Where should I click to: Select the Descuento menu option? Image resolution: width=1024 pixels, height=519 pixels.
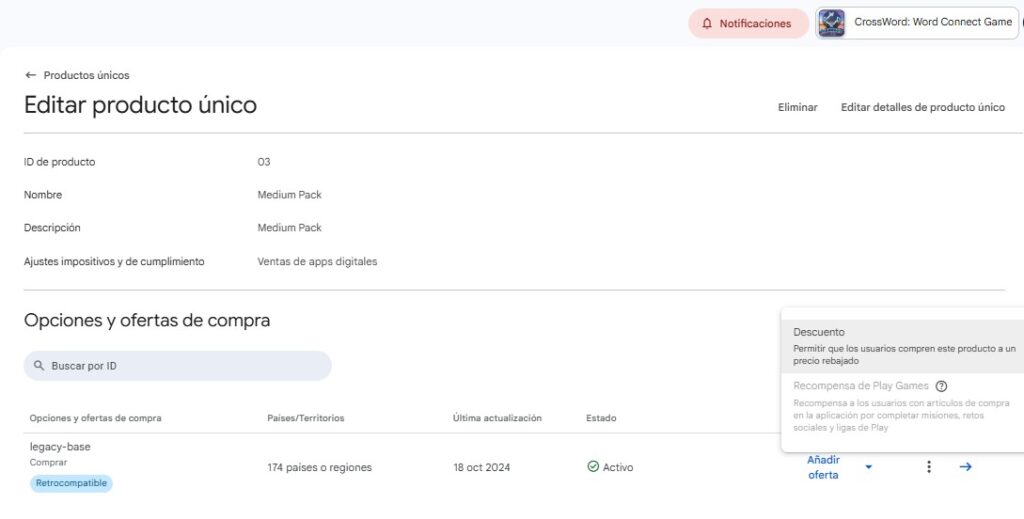(x=904, y=346)
